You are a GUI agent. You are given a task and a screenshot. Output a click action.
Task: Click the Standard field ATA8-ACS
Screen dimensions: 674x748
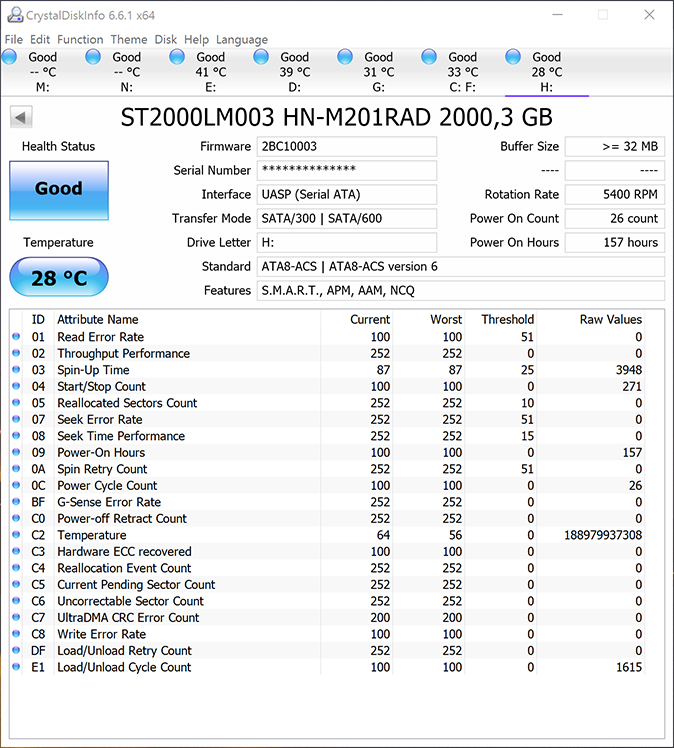(461, 266)
